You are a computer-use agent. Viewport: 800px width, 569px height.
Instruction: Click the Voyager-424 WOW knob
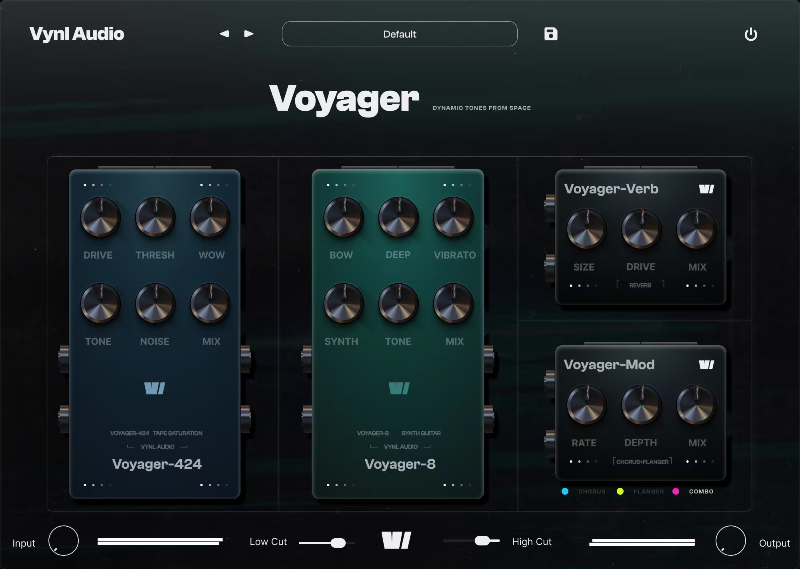coord(210,217)
